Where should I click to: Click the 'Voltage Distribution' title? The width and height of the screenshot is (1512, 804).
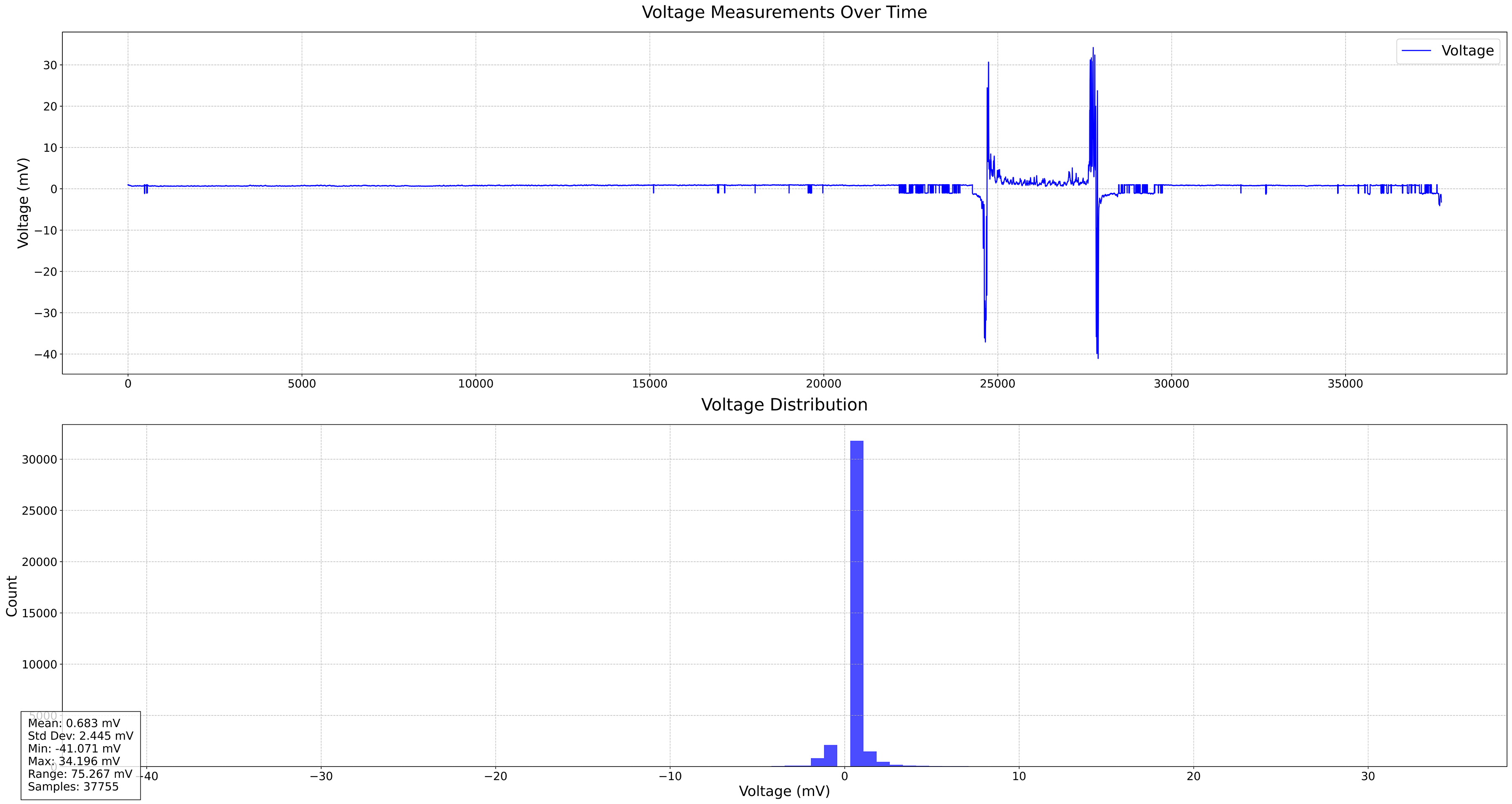(x=784, y=405)
